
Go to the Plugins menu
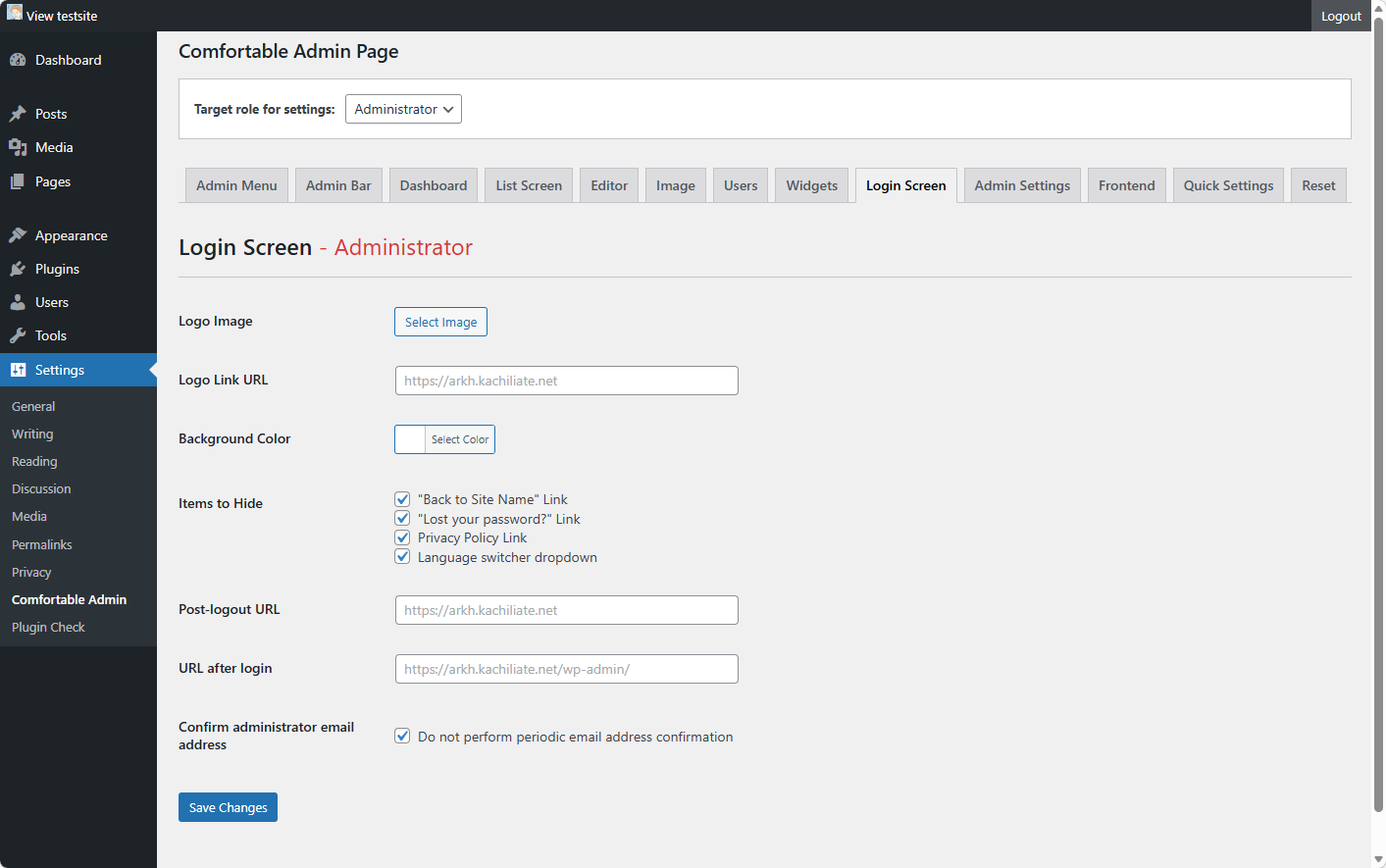78,269
